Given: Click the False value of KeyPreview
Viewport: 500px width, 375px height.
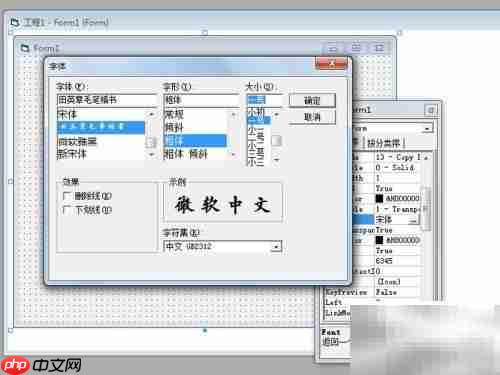Looking at the screenshot, I should (x=387, y=292).
